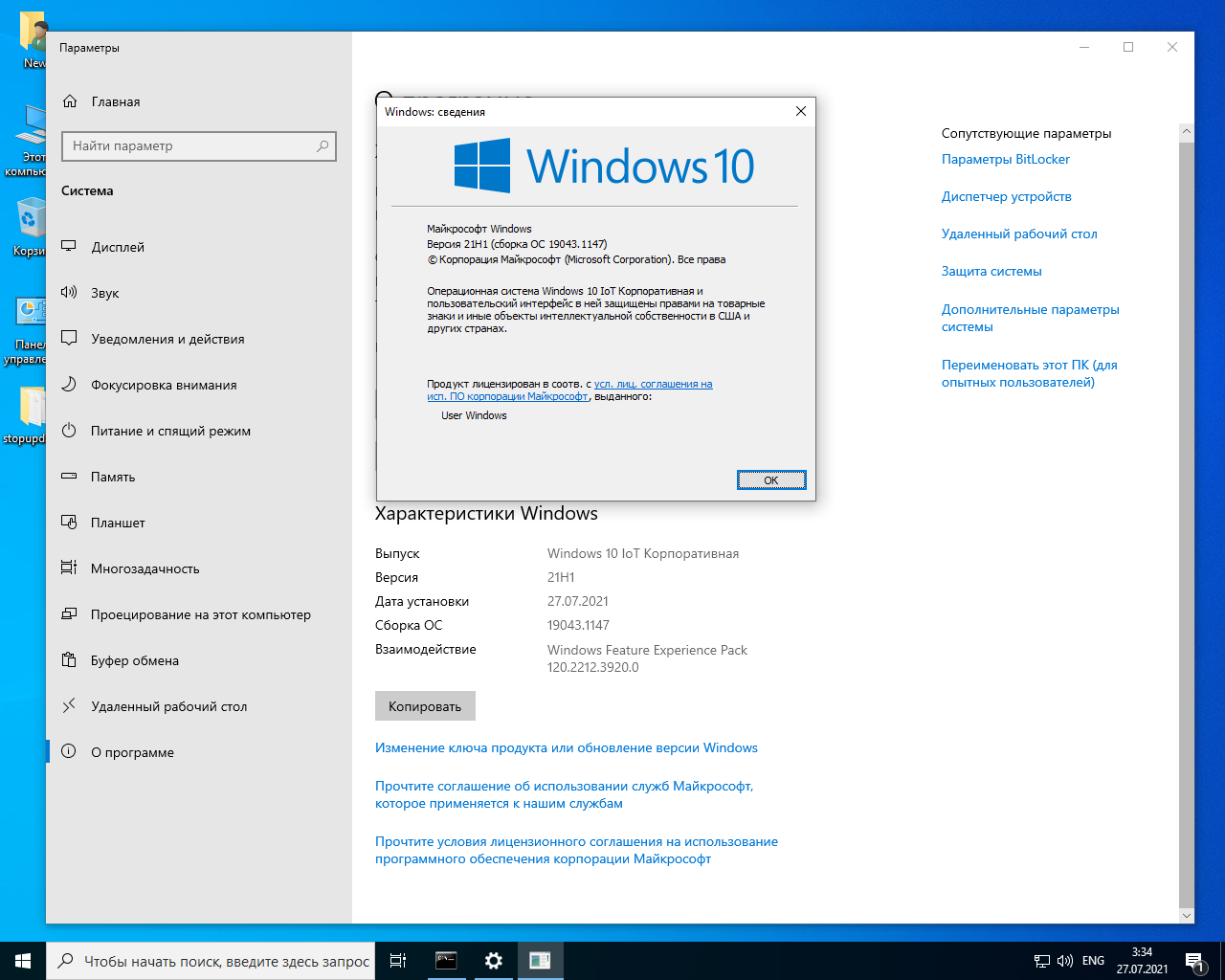Viewport: 1225px width, 980px height.
Task: Open the notification center icon
Action: pyautogui.click(x=1194, y=961)
